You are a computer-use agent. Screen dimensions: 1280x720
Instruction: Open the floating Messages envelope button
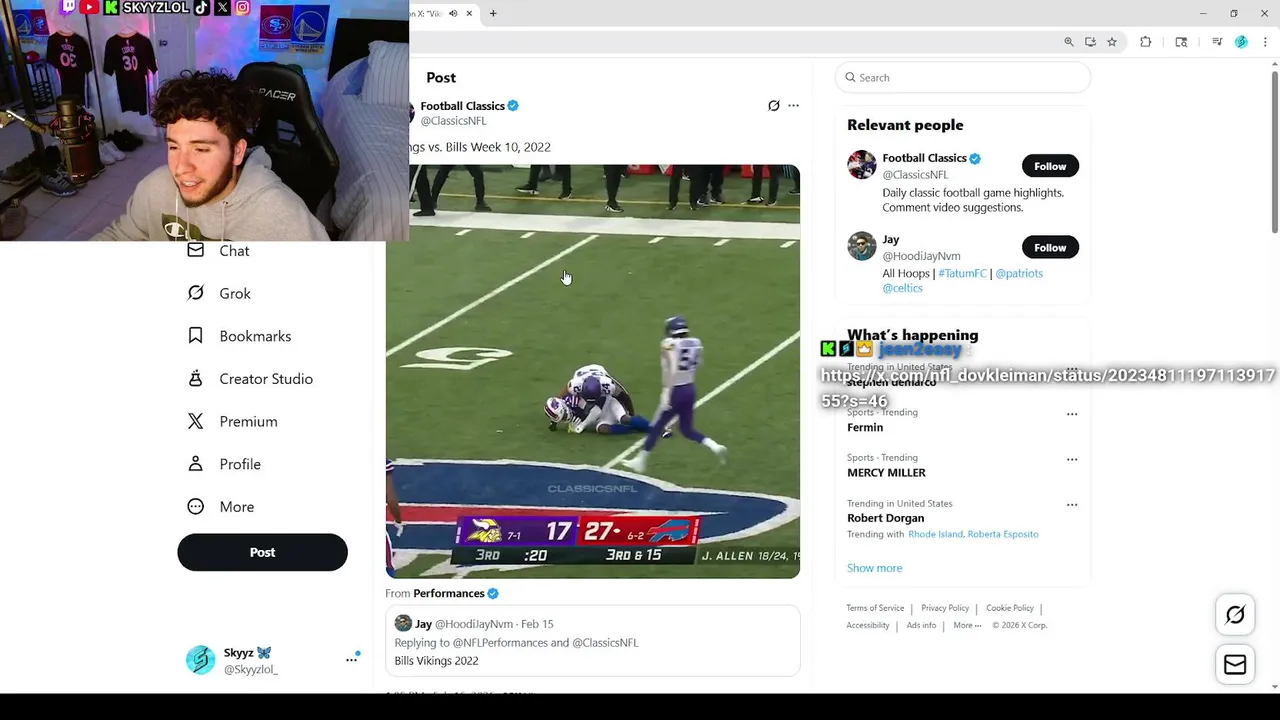point(1235,665)
